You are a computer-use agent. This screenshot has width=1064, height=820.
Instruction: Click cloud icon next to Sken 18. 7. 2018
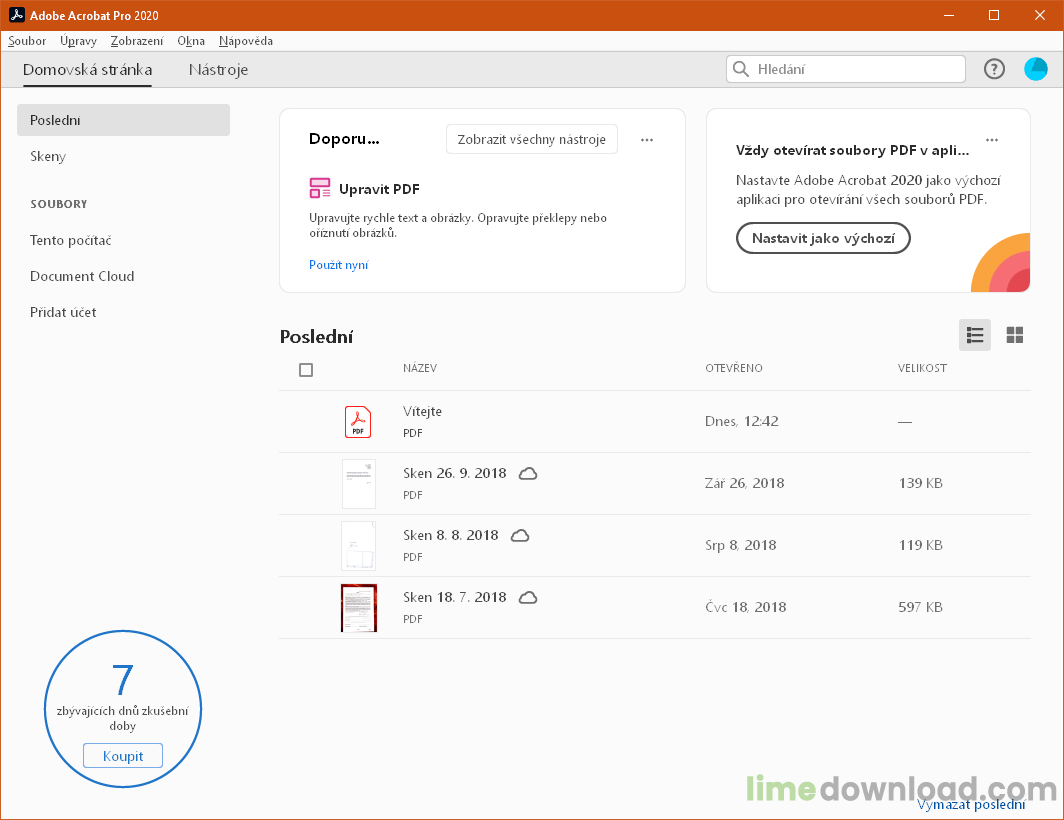(x=528, y=597)
